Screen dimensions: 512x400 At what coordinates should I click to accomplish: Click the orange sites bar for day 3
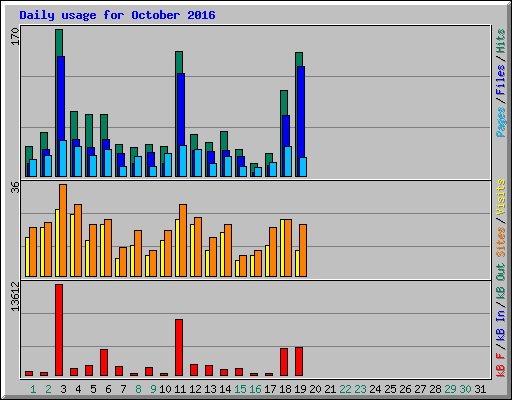tap(63, 230)
